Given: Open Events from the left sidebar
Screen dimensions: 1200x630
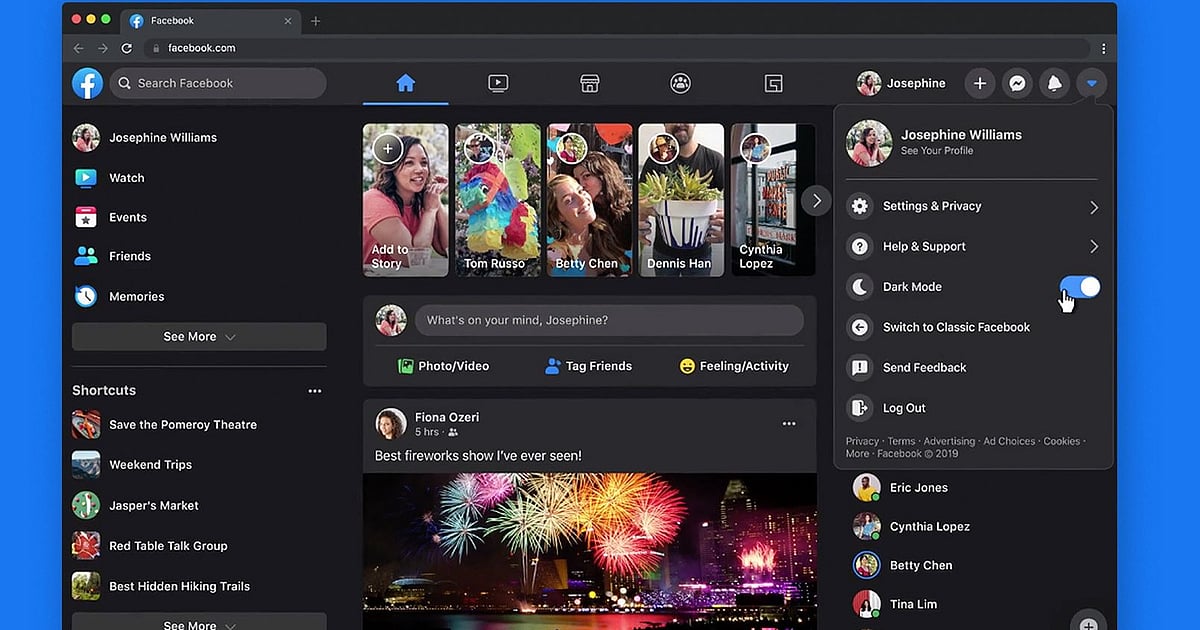Looking at the screenshot, I should point(127,217).
